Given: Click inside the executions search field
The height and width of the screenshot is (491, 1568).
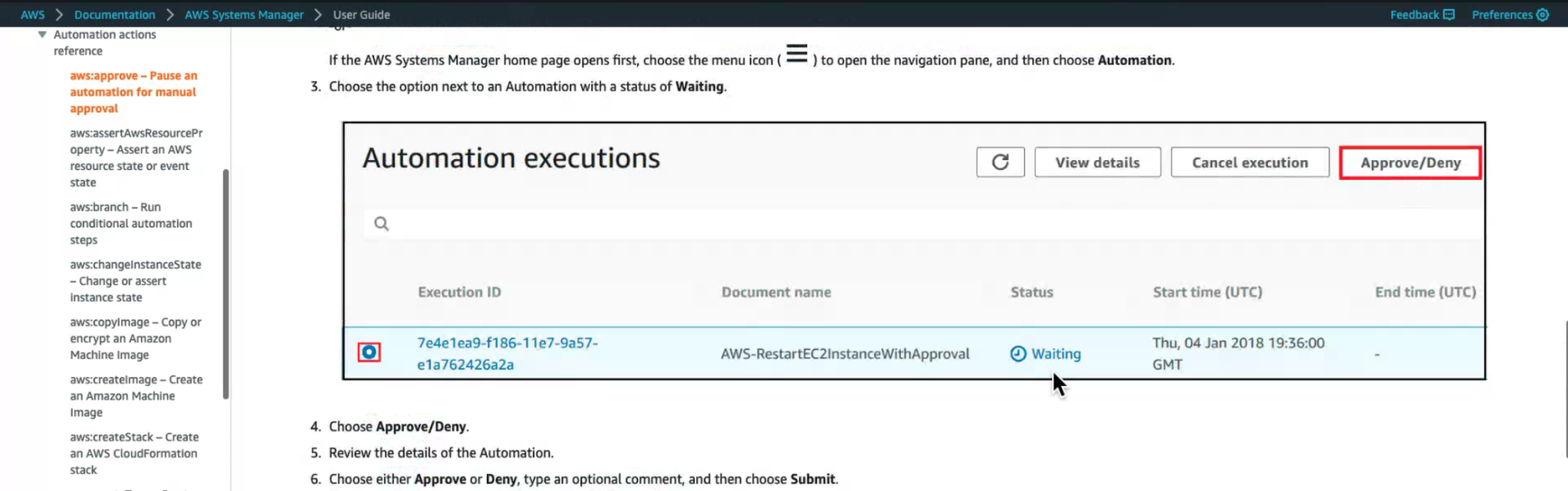Looking at the screenshot, I should [x=690, y=223].
